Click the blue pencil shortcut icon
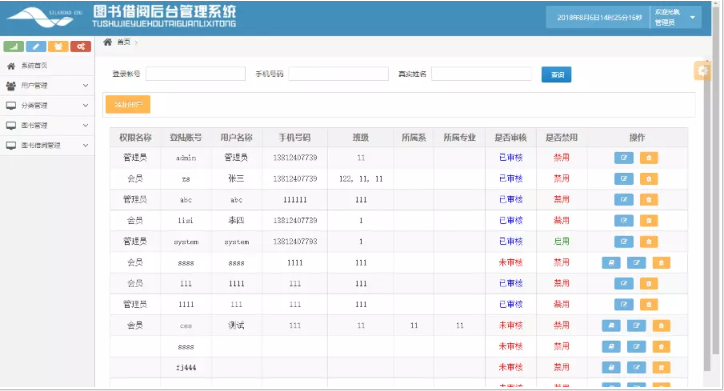724x391 pixels. [x=36, y=46]
